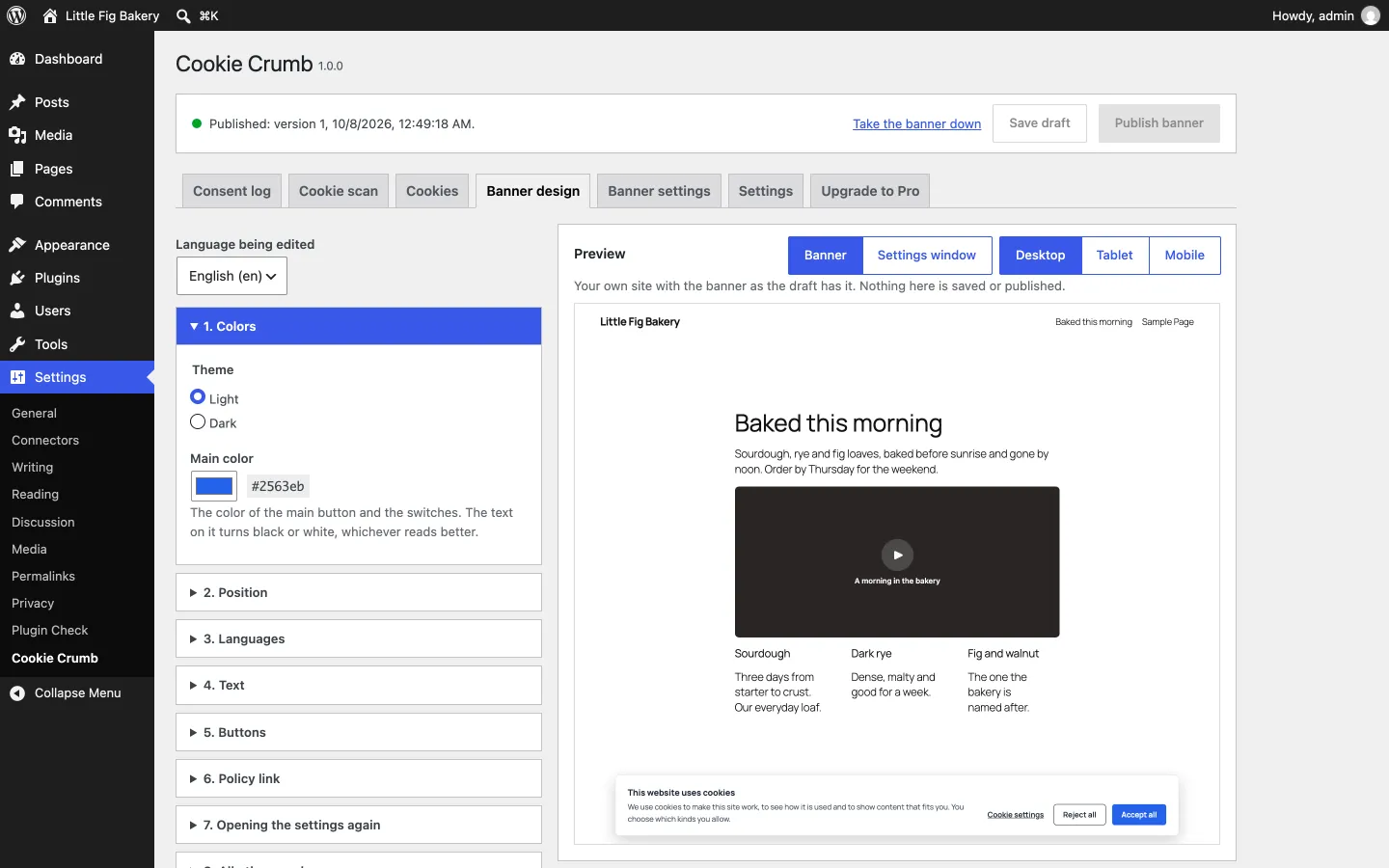
Task: Open the Banner settings tab
Action: click(x=659, y=191)
